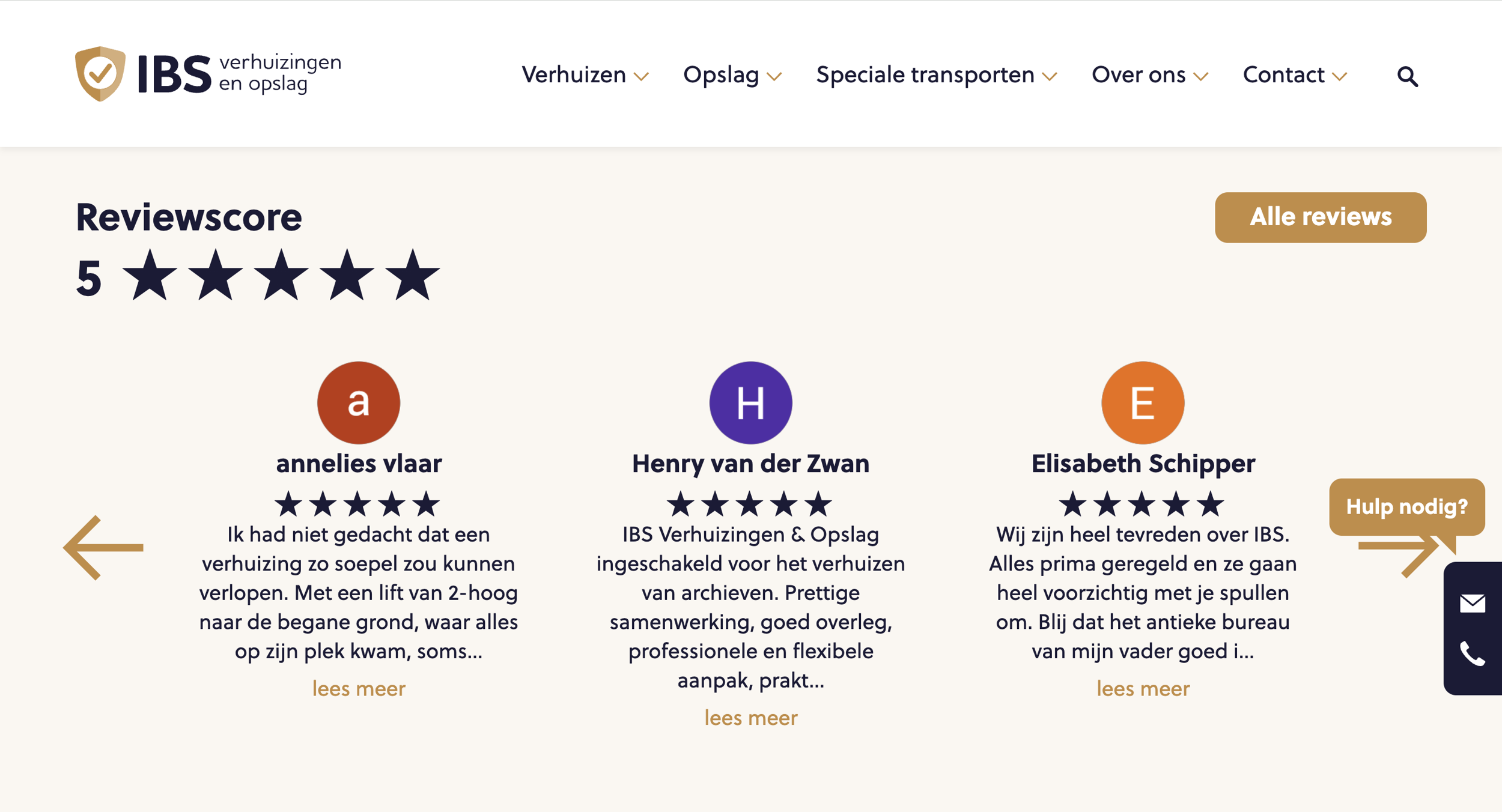Click the Alle reviews button
Viewport: 1502px width, 812px height.
click(x=1321, y=217)
